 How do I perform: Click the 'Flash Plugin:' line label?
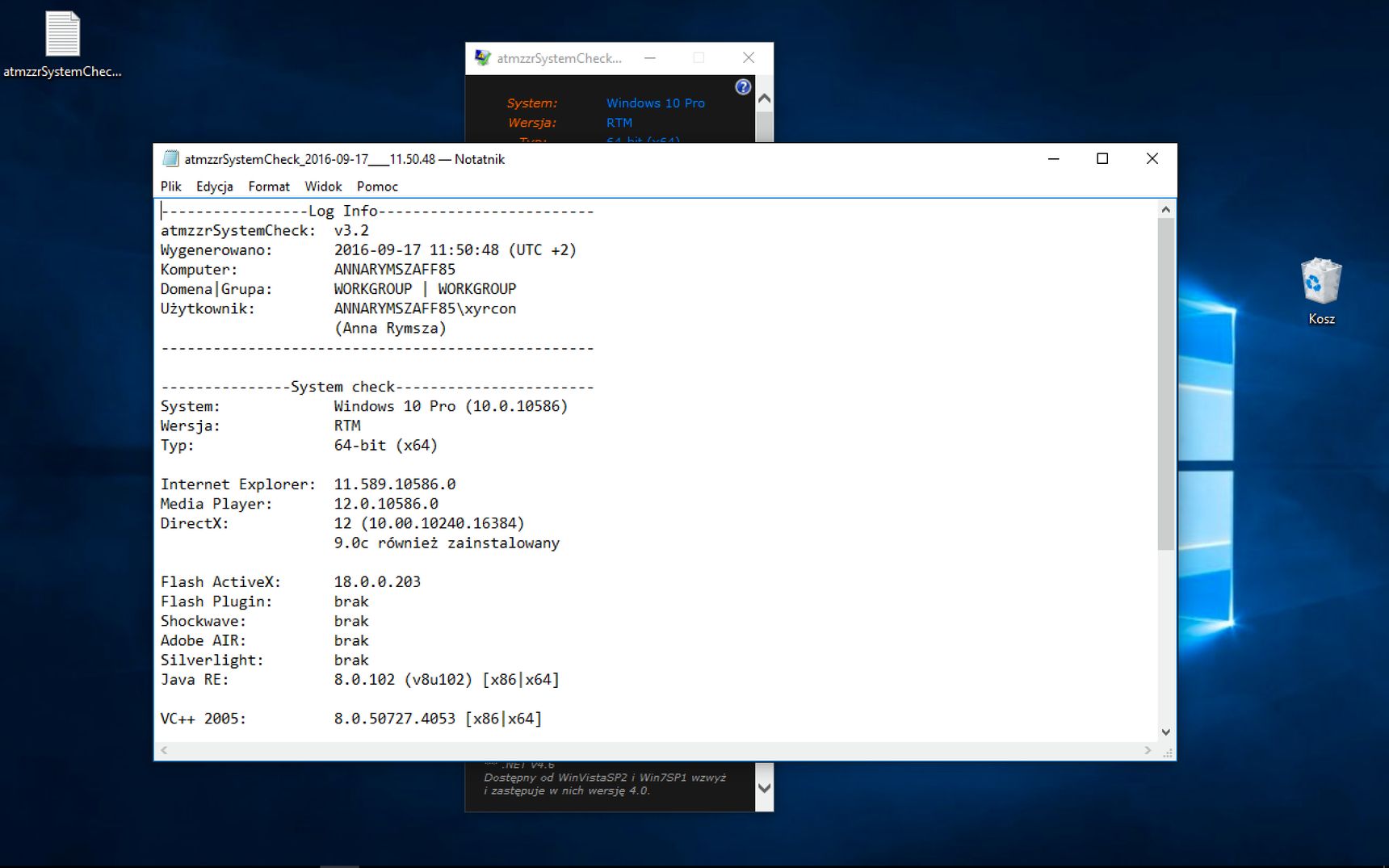click(x=216, y=602)
